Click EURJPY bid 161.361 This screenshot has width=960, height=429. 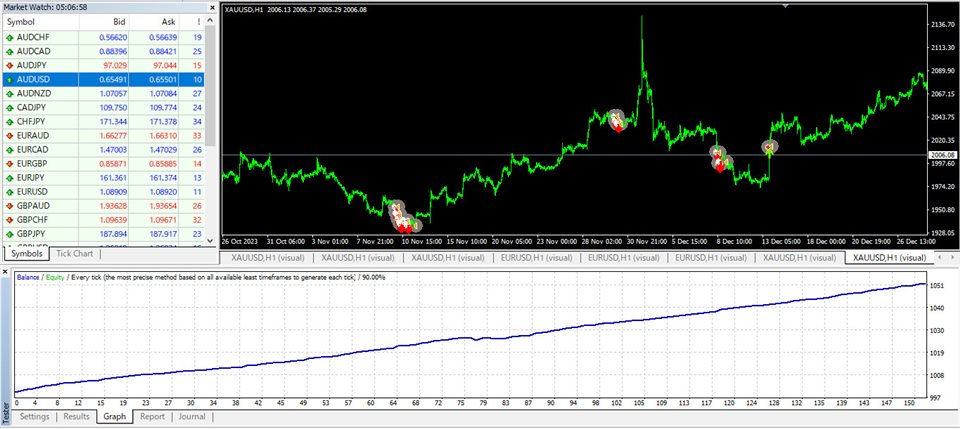tap(113, 178)
